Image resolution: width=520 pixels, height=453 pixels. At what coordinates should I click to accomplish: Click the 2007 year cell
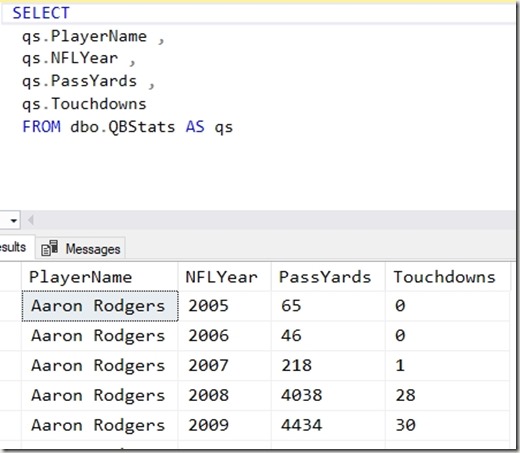[225, 366]
